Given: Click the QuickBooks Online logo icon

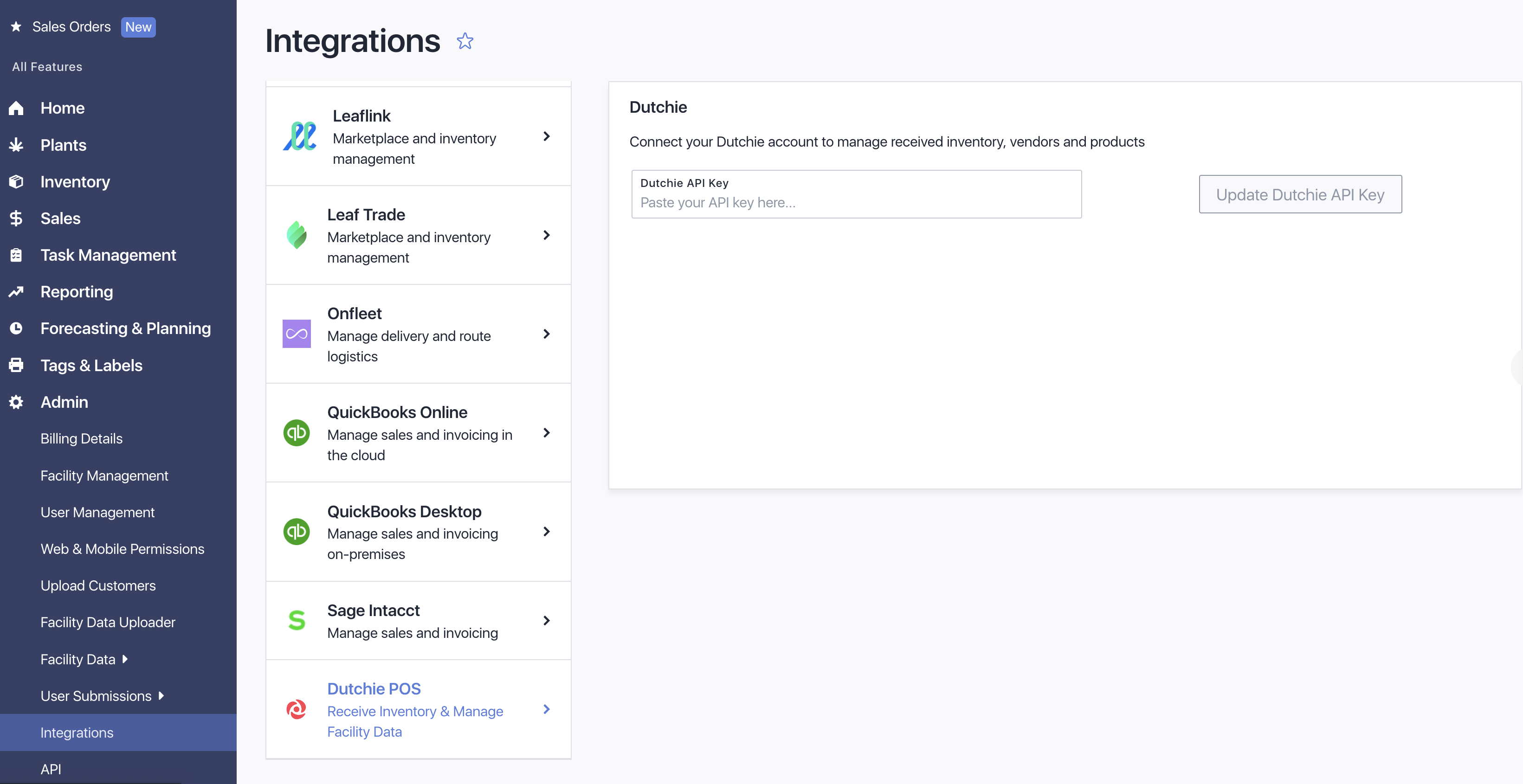Looking at the screenshot, I should [297, 433].
